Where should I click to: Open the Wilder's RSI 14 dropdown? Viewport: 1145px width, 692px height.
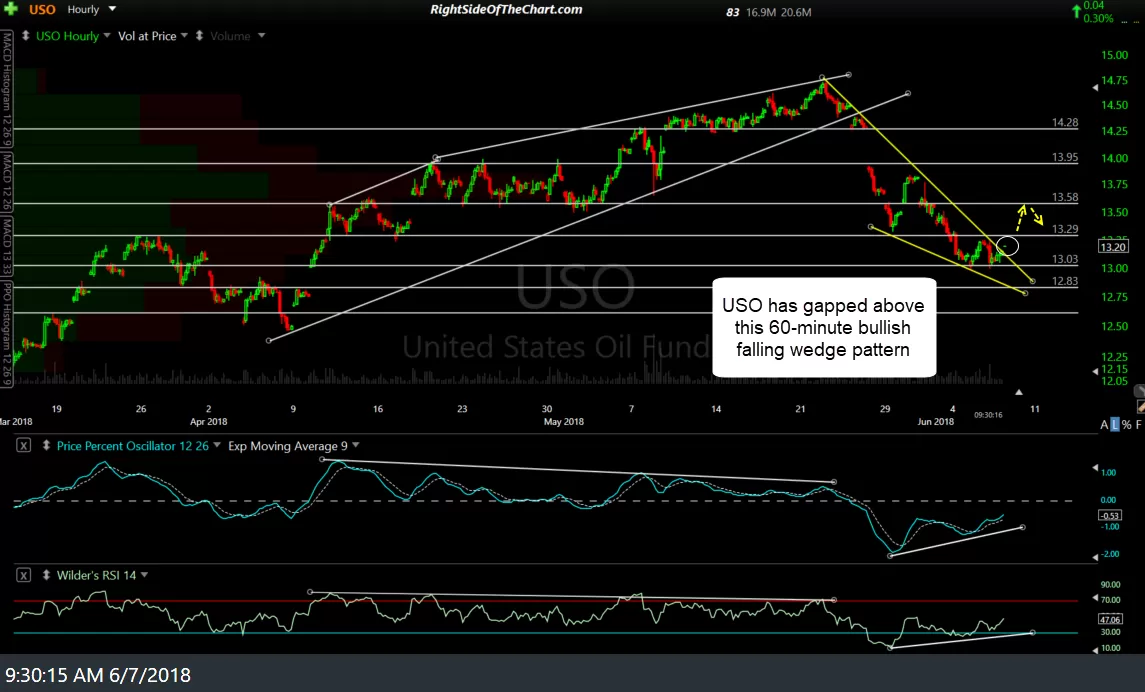[145, 575]
